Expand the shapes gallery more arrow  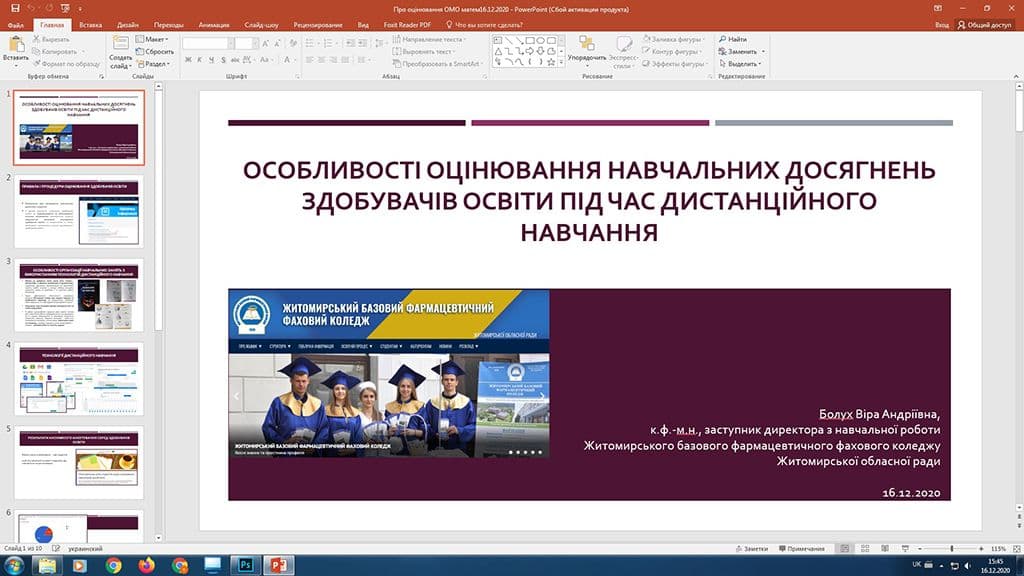click(561, 63)
